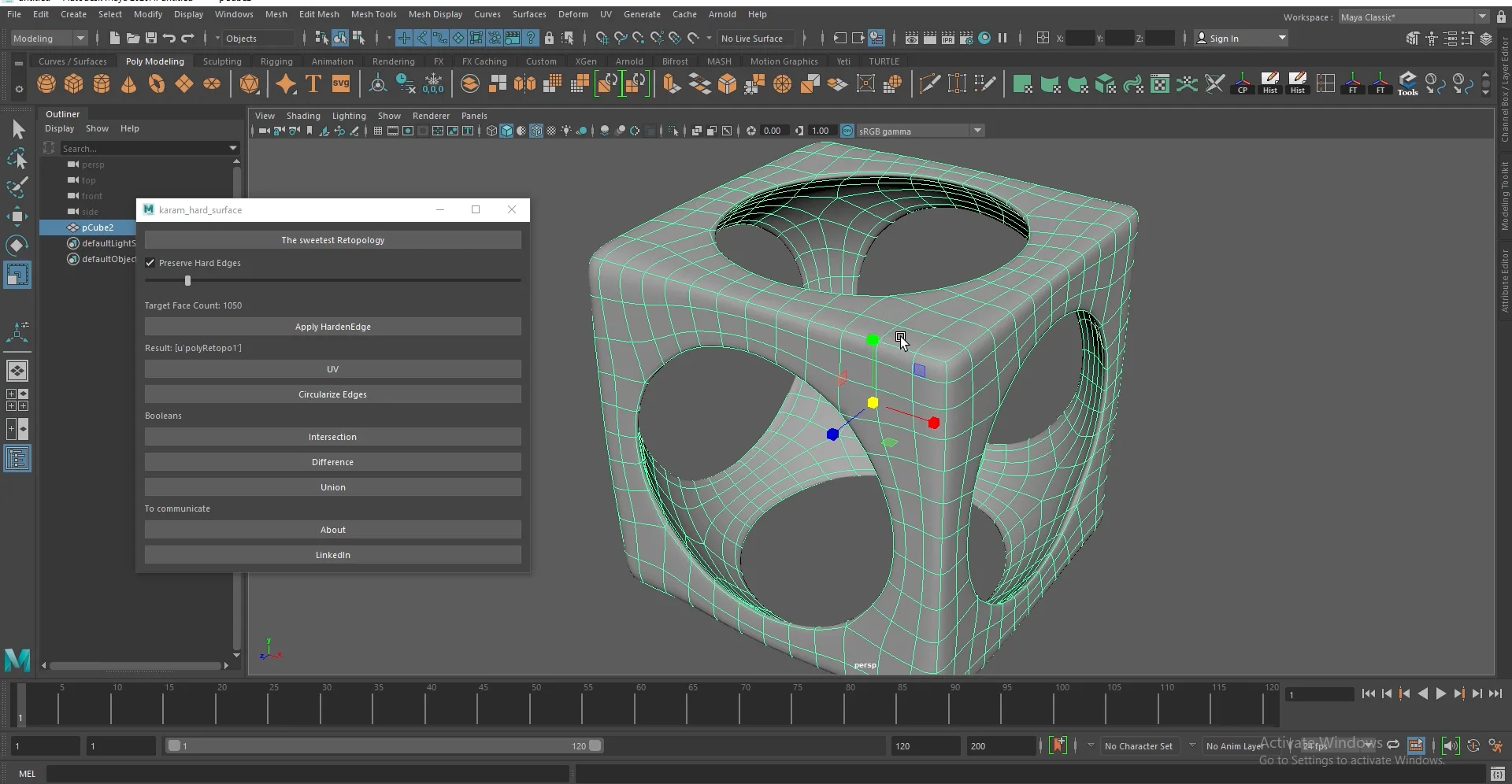1512x784 pixels.
Task: Select the Move tool in the toolbox
Action: coord(17,216)
